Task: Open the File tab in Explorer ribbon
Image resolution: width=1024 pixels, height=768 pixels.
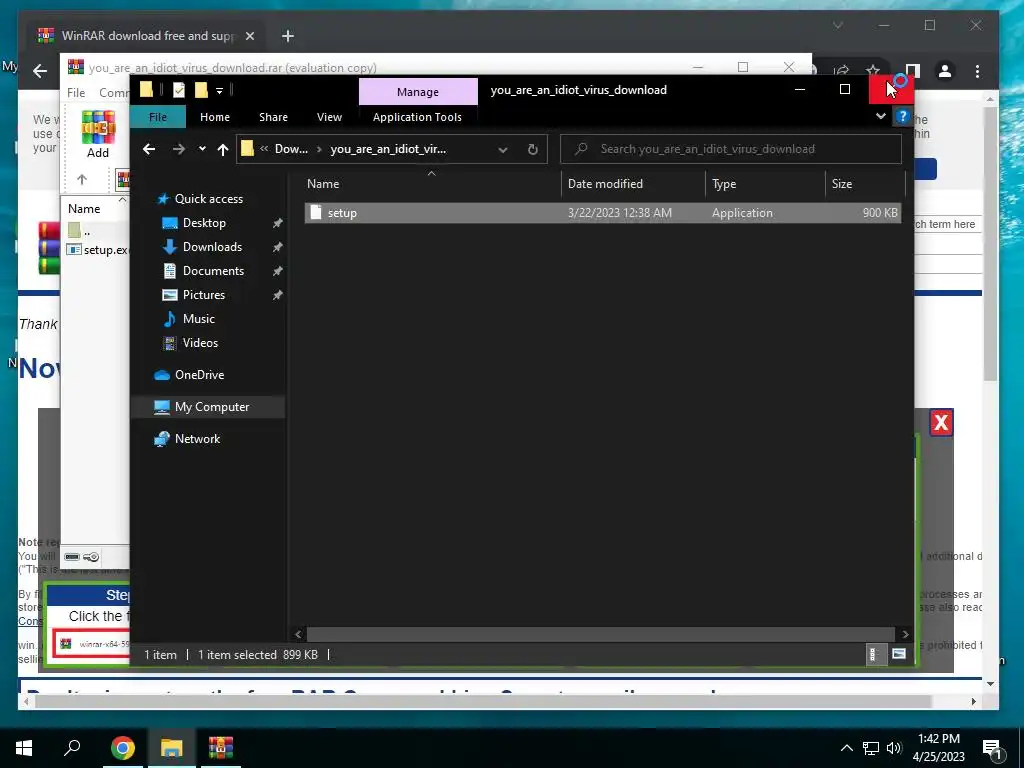Action: [x=158, y=117]
